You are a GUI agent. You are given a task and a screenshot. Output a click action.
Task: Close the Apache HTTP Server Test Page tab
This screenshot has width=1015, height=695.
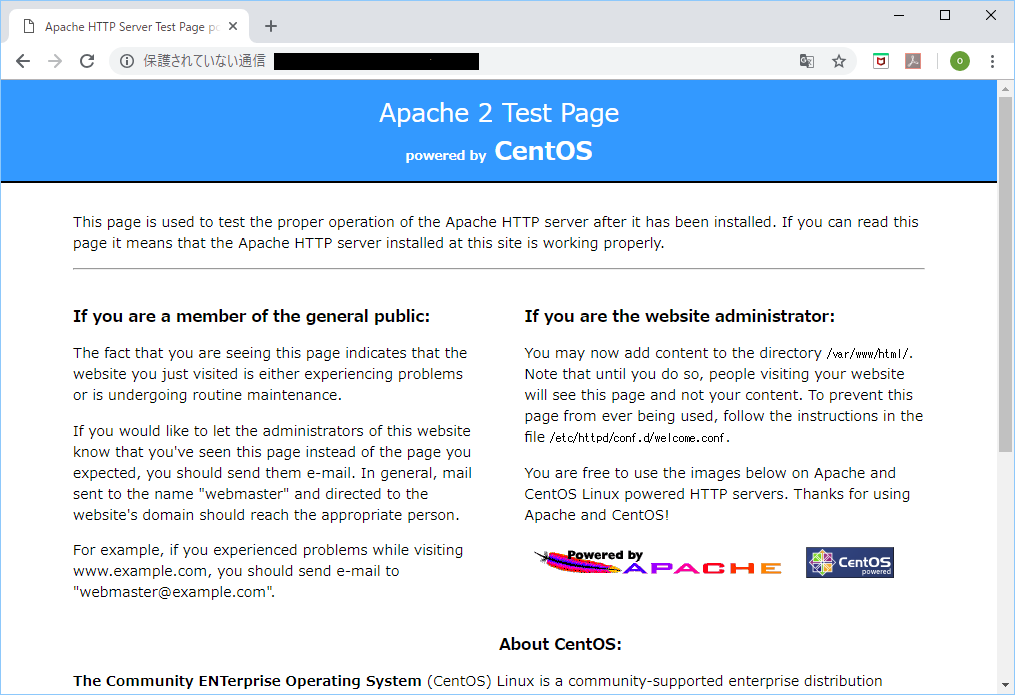coord(233,27)
